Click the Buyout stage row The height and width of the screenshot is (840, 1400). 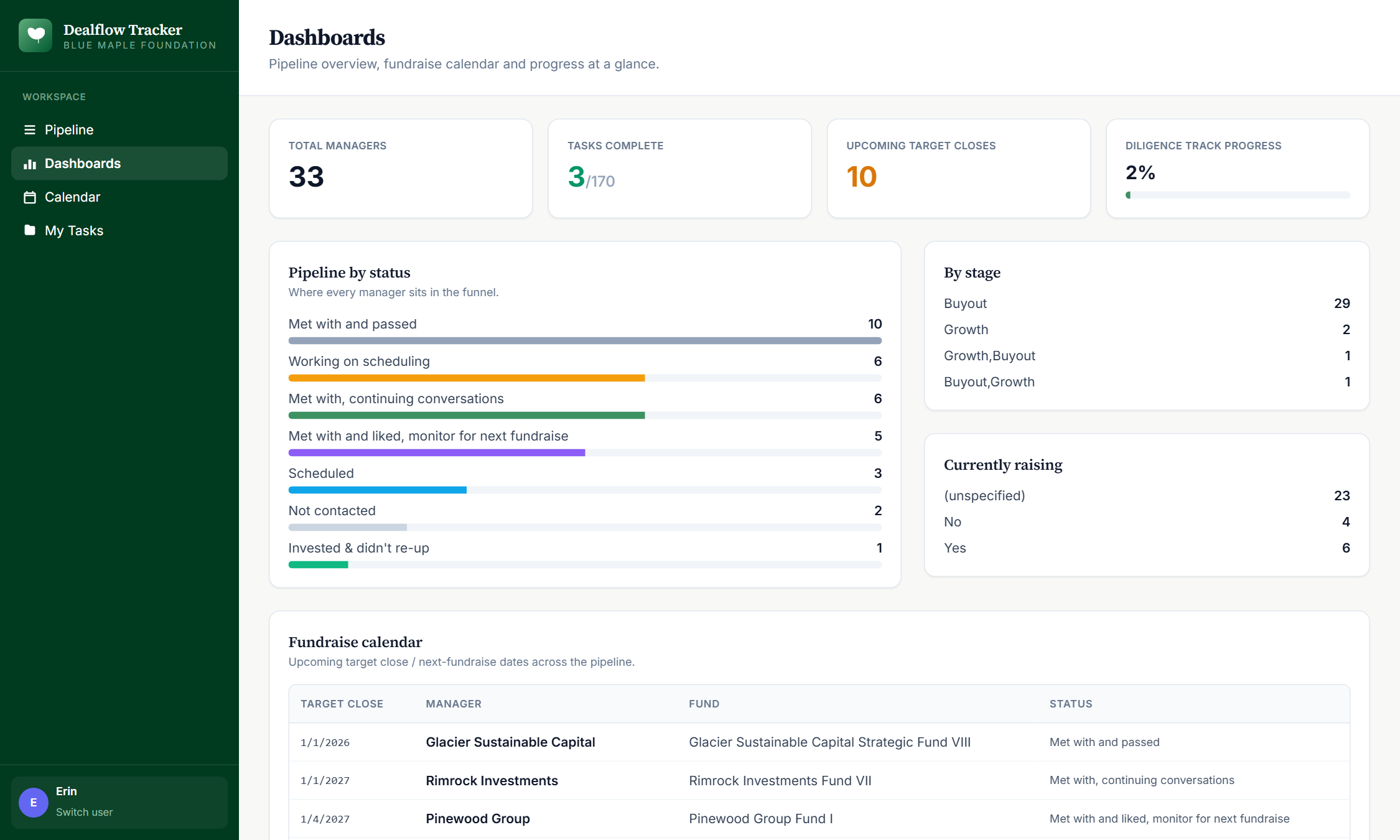coord(1147,304)
